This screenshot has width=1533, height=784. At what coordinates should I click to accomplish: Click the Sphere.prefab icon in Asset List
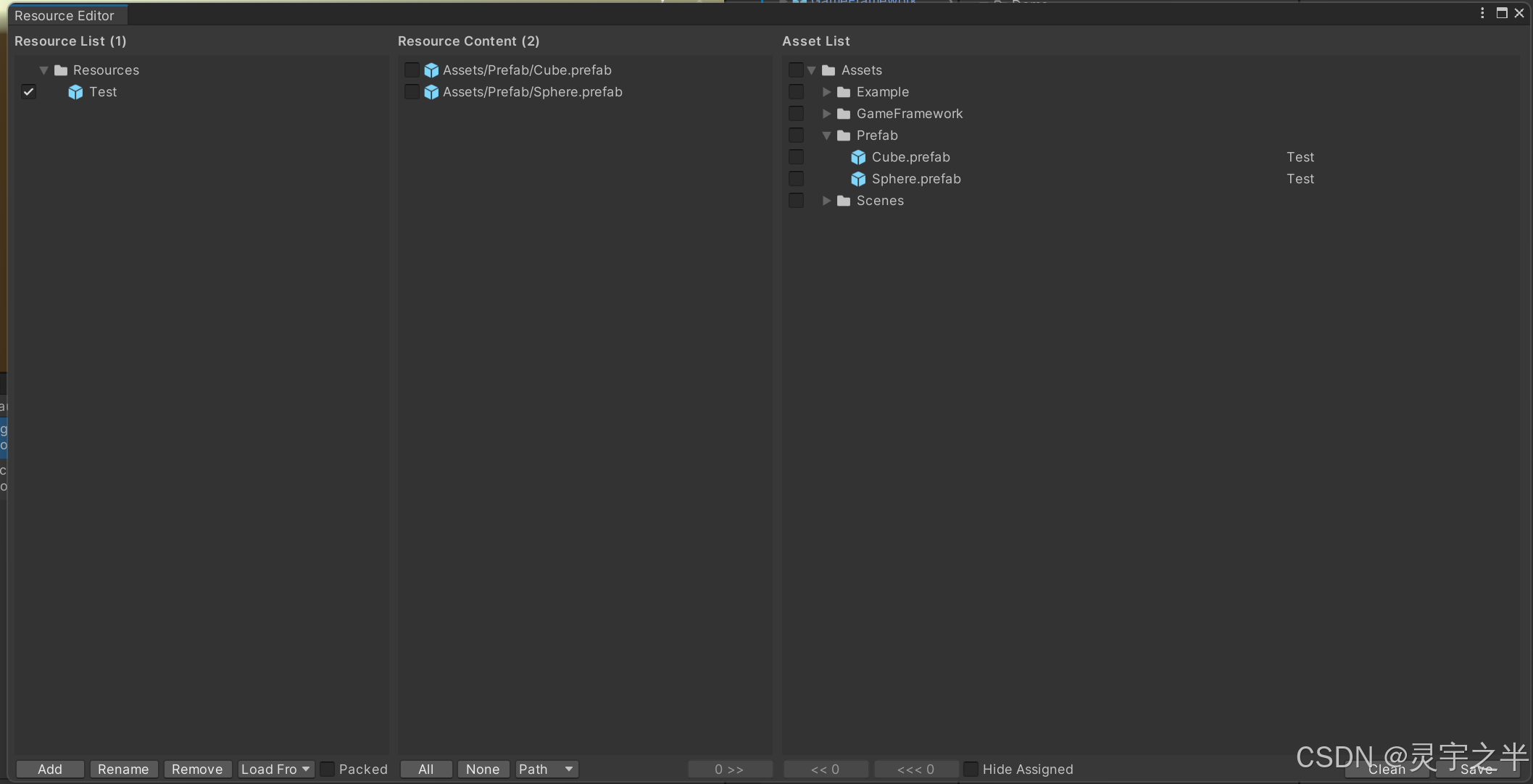click(x=858, y=179)
